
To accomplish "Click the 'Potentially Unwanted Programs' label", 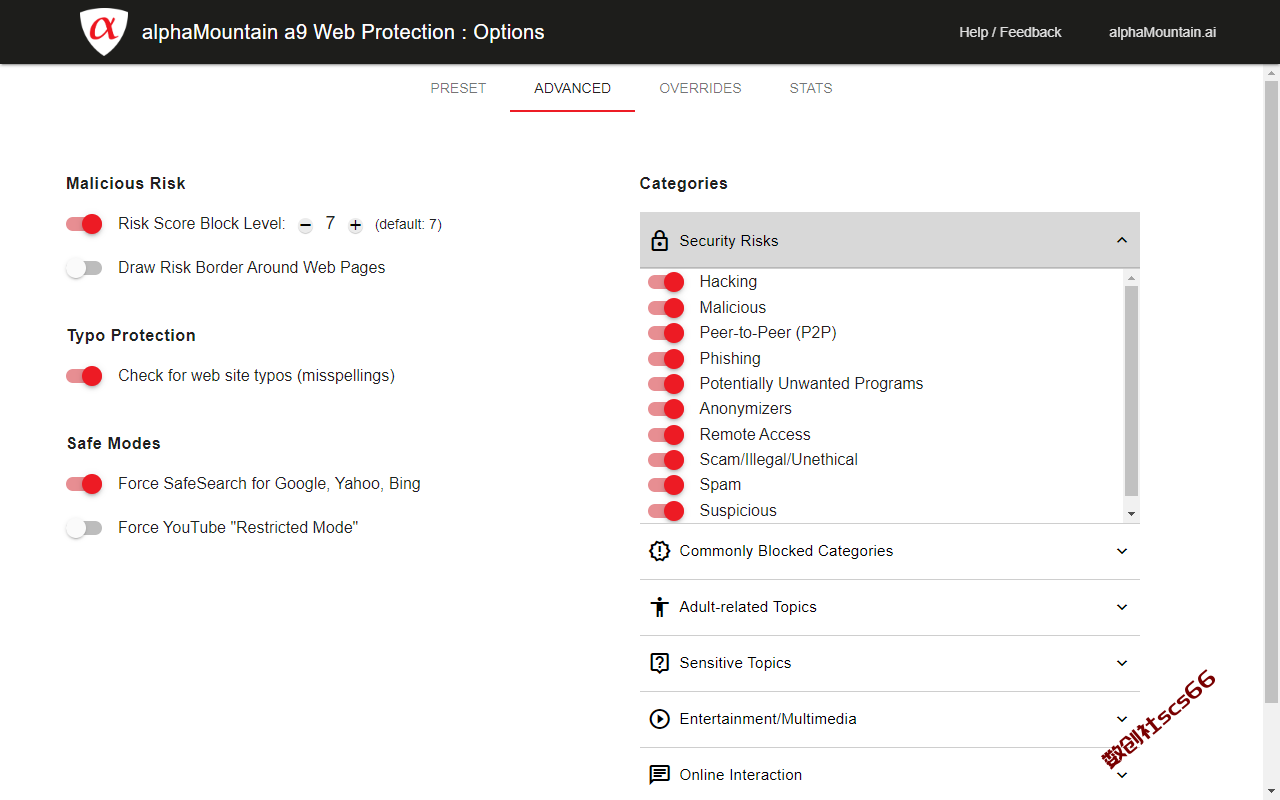I will click(x=811, y=383).
